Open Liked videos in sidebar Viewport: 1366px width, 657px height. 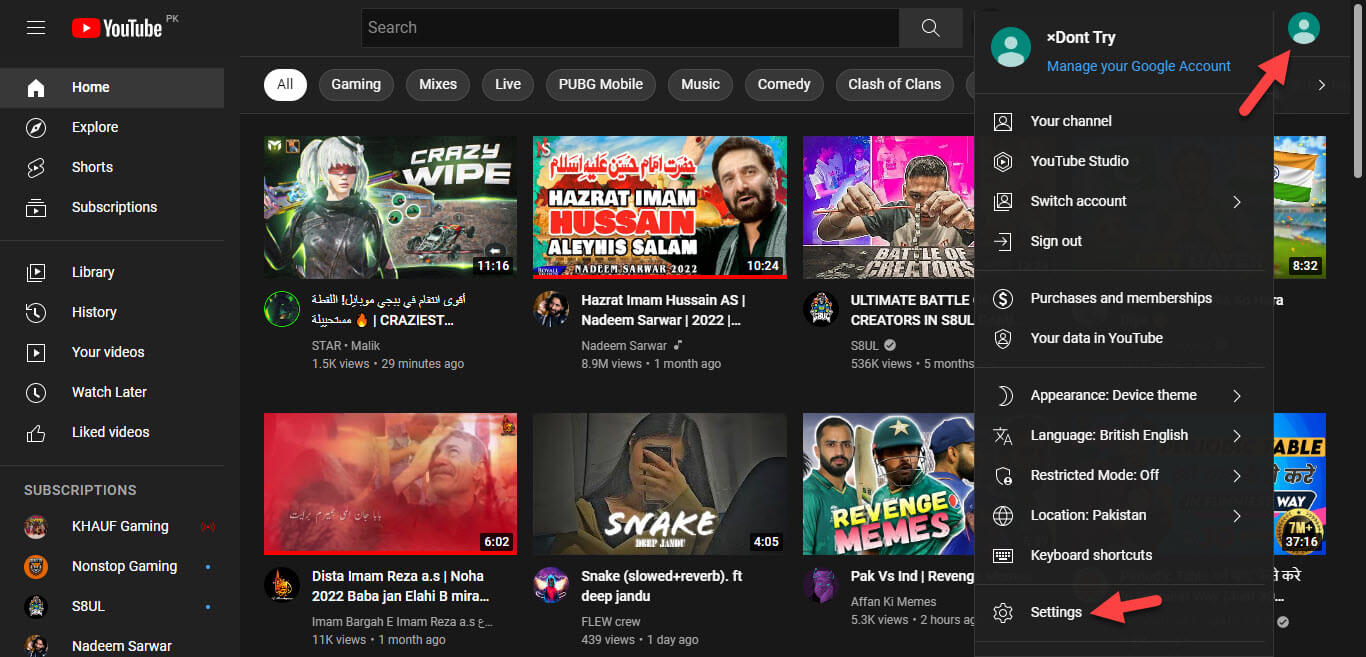coord(110,432)
